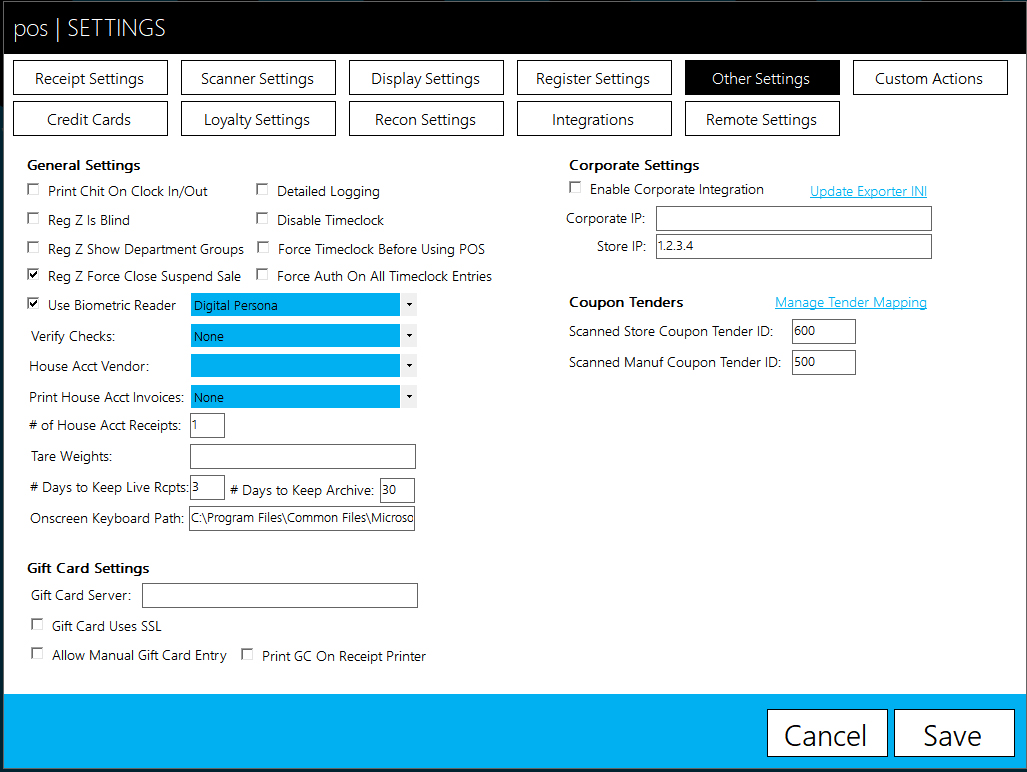
Task: Open the Receipt Settings tab
Action: point(90,78)
